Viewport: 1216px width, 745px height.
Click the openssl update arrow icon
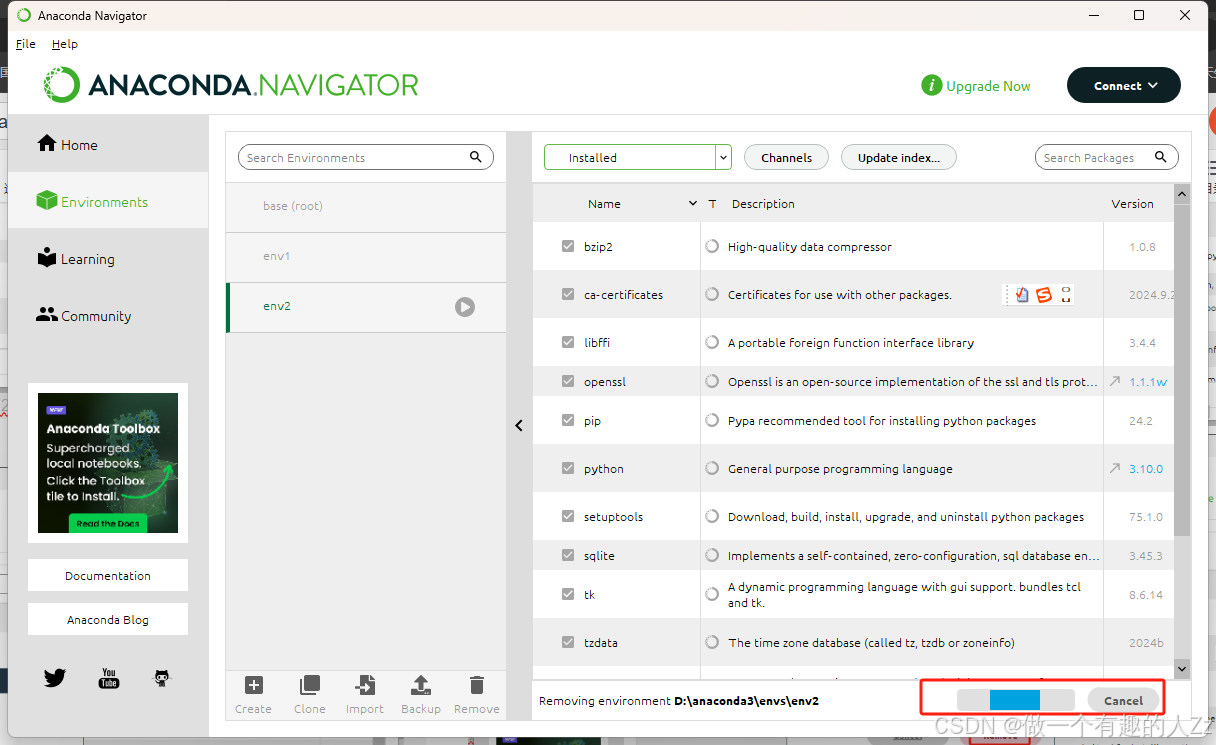click(x=1115, y=381)
